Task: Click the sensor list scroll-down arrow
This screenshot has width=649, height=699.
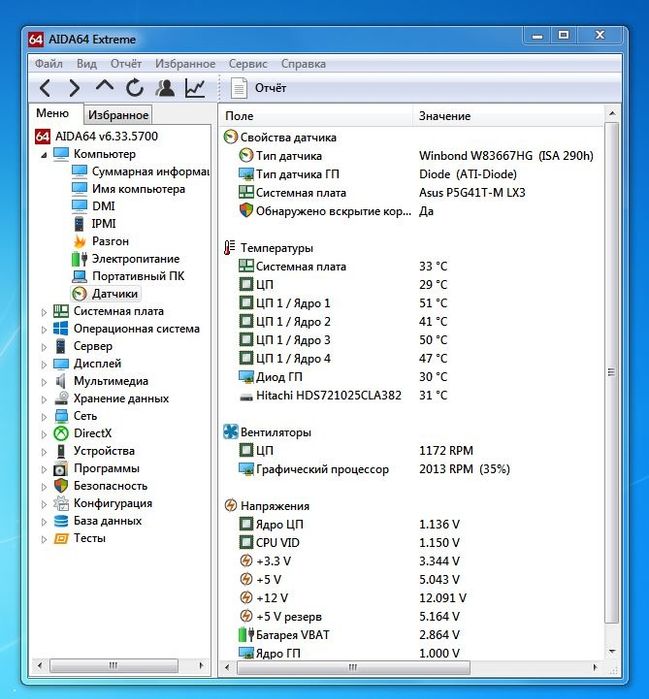Action: pyautogui.click(x=612, y=652)
